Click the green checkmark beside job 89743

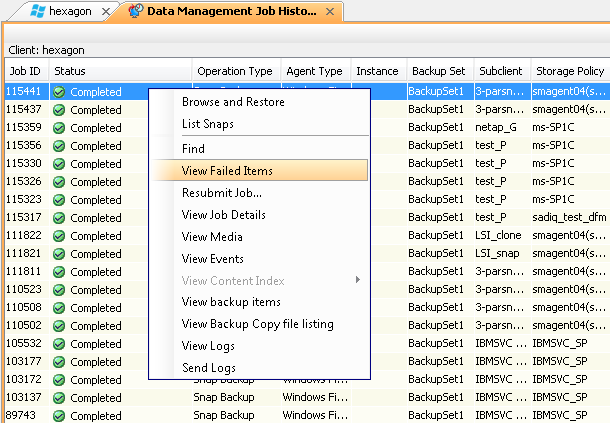[x=59, y=416]
